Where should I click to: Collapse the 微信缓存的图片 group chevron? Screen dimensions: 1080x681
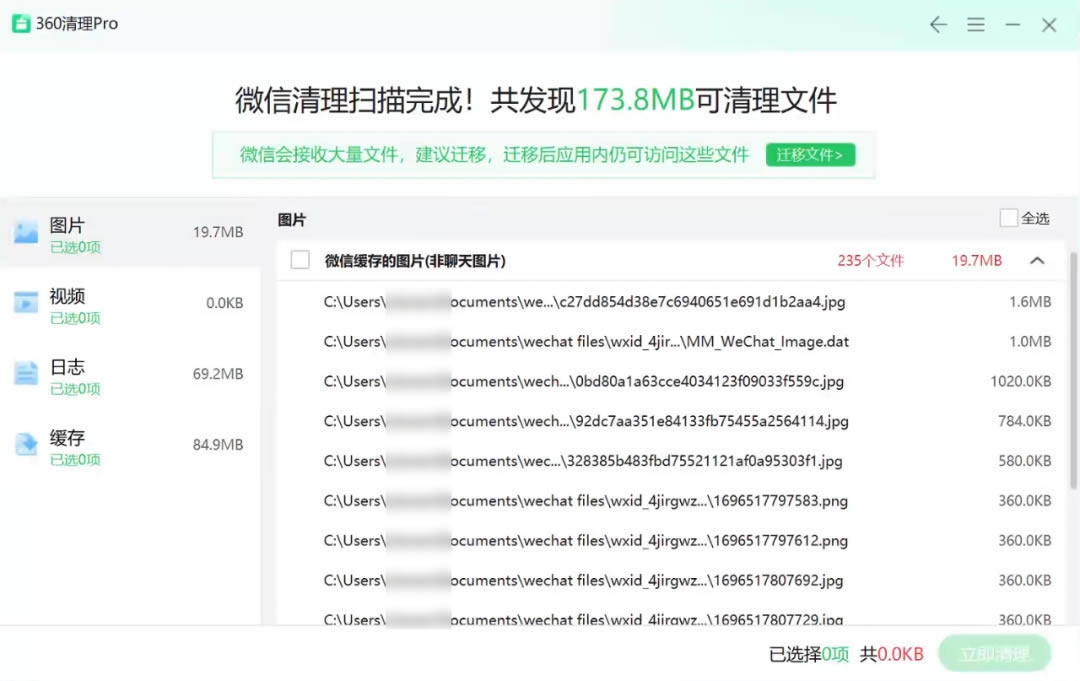pyautogui.click(x=1037, y=260)
